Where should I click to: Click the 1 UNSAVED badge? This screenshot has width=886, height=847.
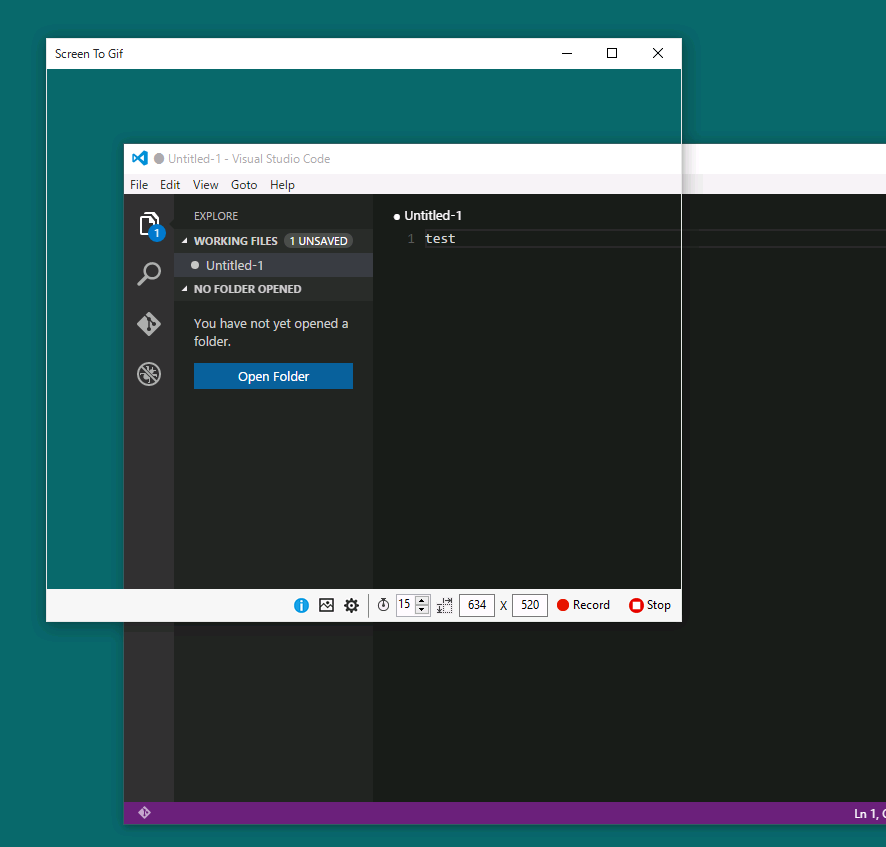click(x=319, y=241)
